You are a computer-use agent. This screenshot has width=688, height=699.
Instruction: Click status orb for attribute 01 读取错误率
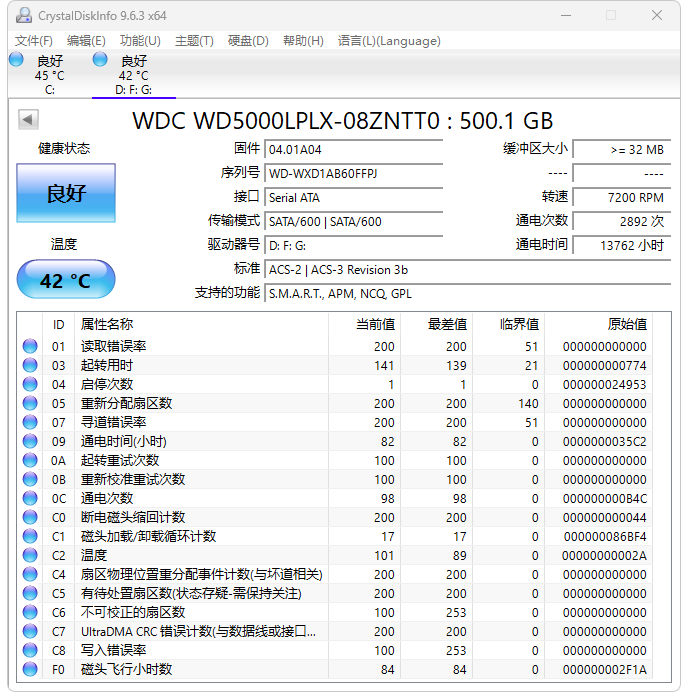click(30, 346)
